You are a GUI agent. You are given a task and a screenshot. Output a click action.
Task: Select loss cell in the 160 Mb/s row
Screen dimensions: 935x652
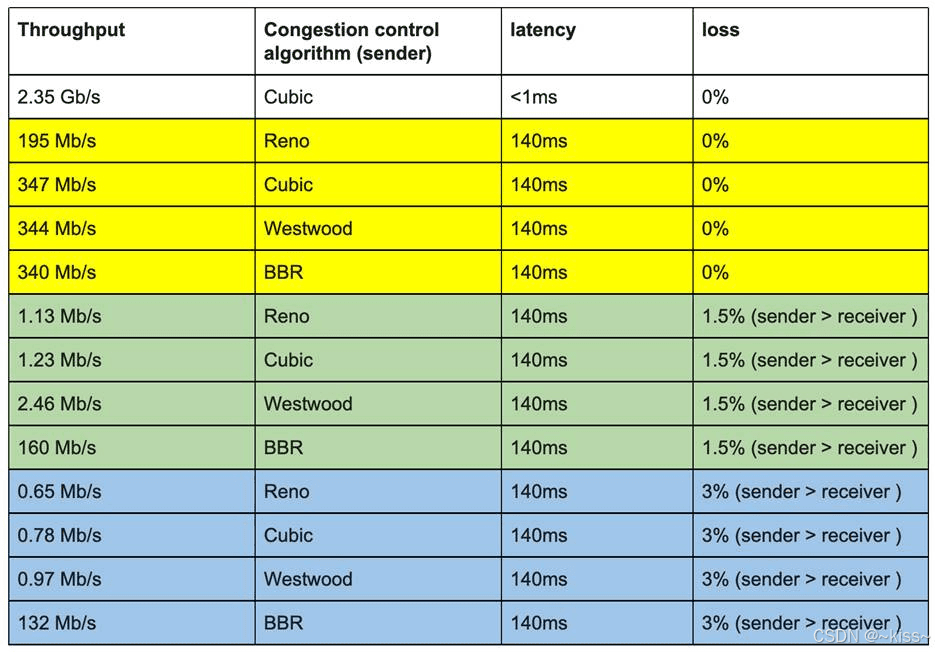[x=810, y=447]
